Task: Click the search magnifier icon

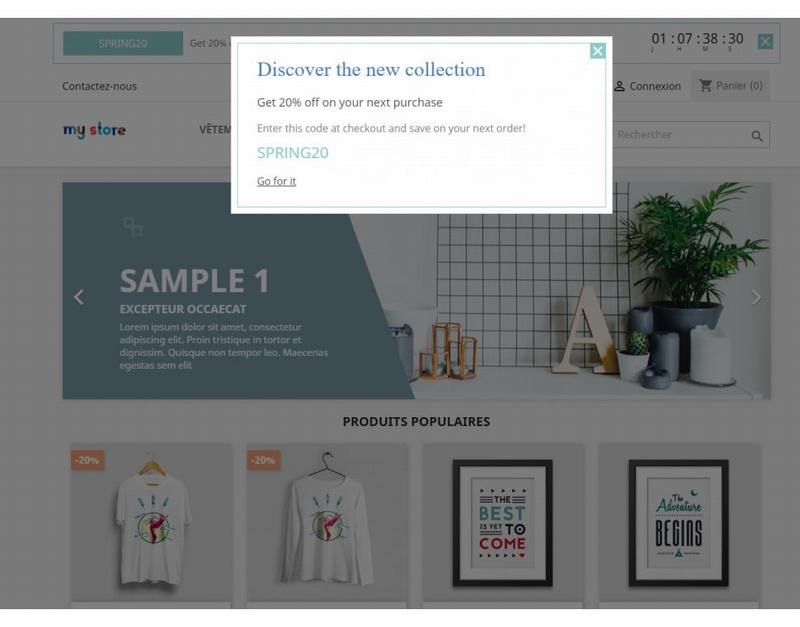Action: [757, 136]
